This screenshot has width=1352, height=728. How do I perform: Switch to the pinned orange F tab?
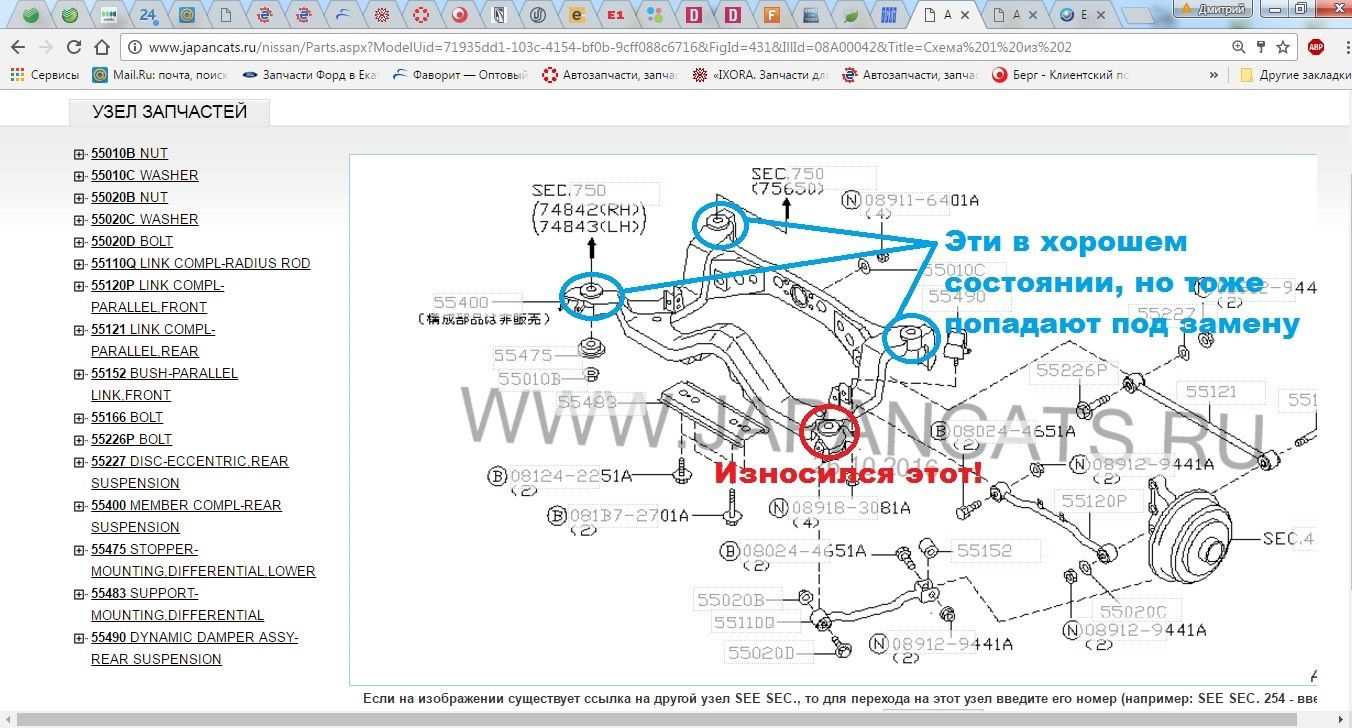tap(771, 15)
